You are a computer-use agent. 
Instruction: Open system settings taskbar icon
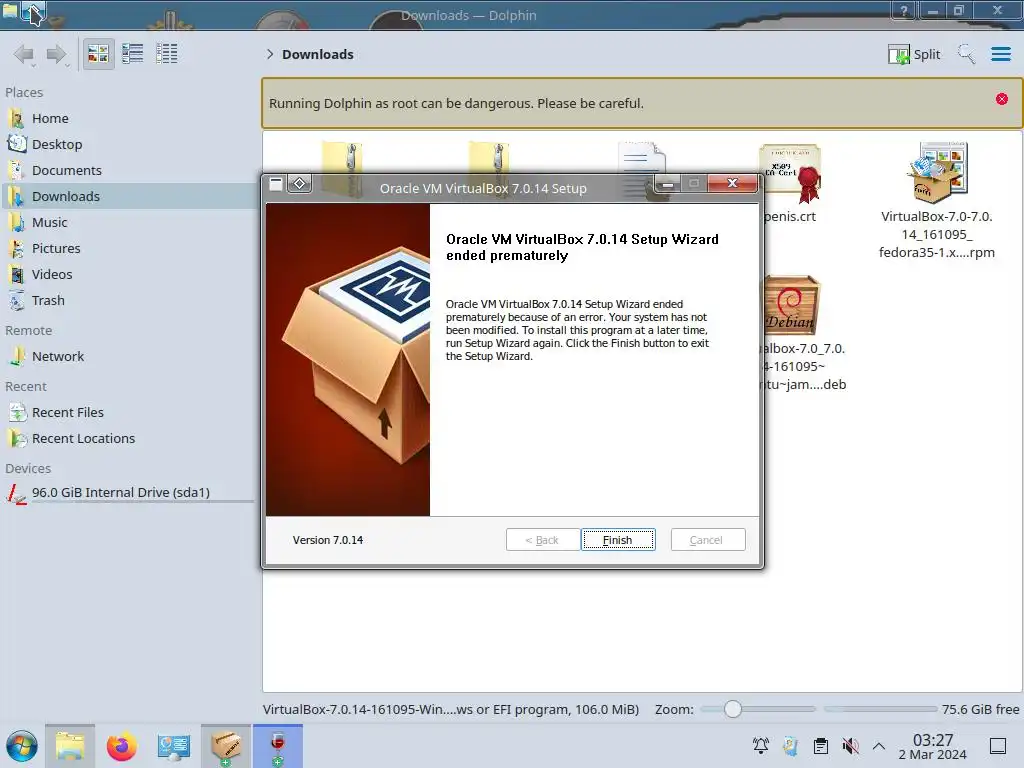(173, 746)
